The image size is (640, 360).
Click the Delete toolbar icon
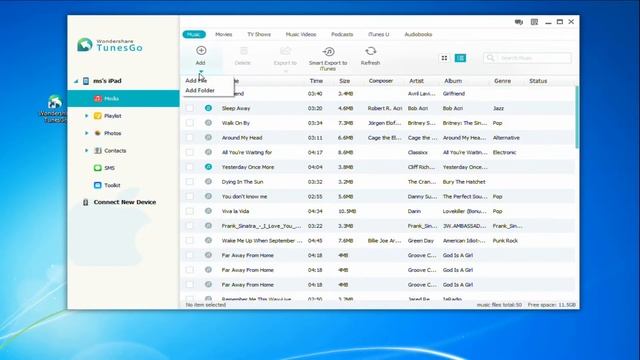pos(244,51)
